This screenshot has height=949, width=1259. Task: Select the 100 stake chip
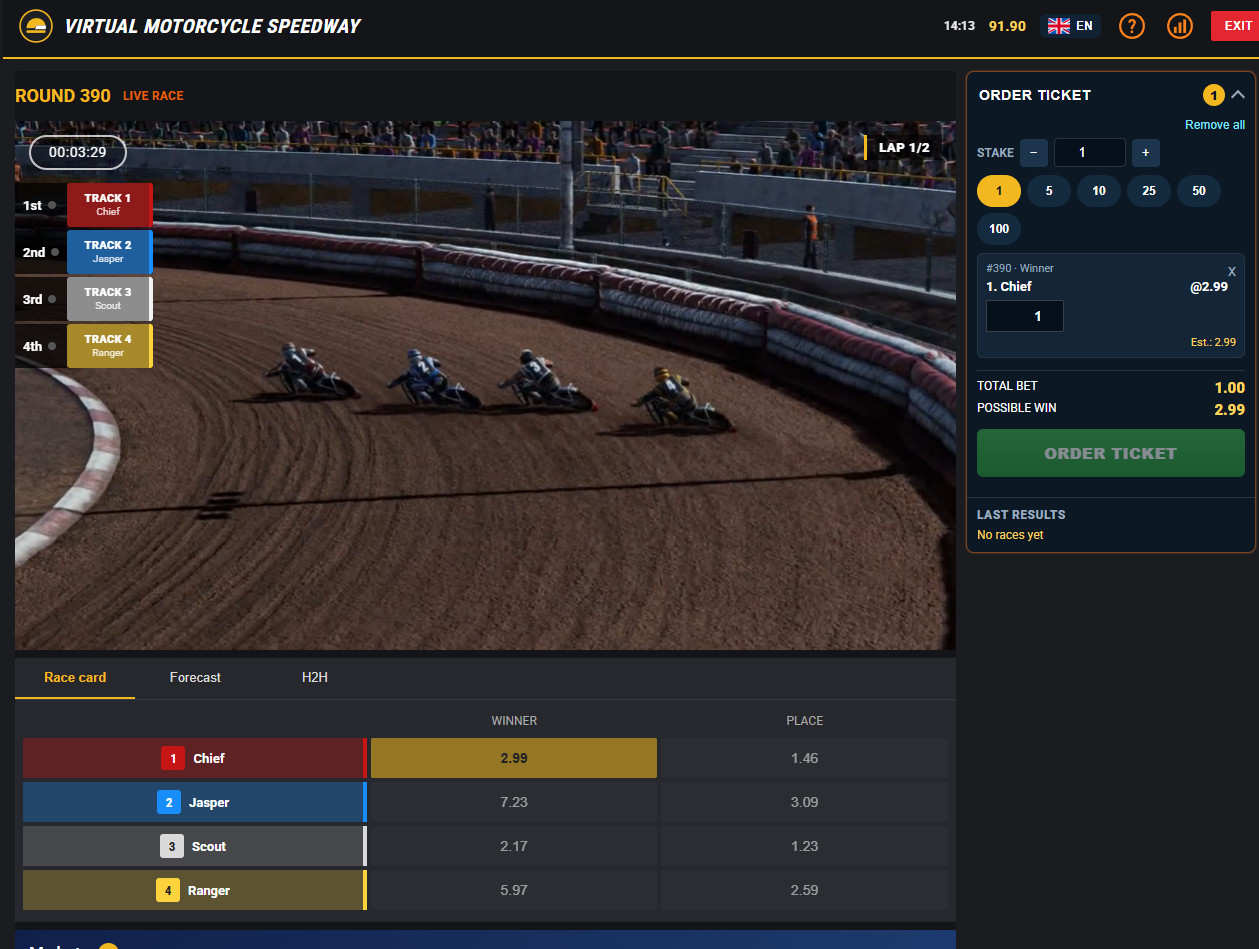[x=999, y=229]
